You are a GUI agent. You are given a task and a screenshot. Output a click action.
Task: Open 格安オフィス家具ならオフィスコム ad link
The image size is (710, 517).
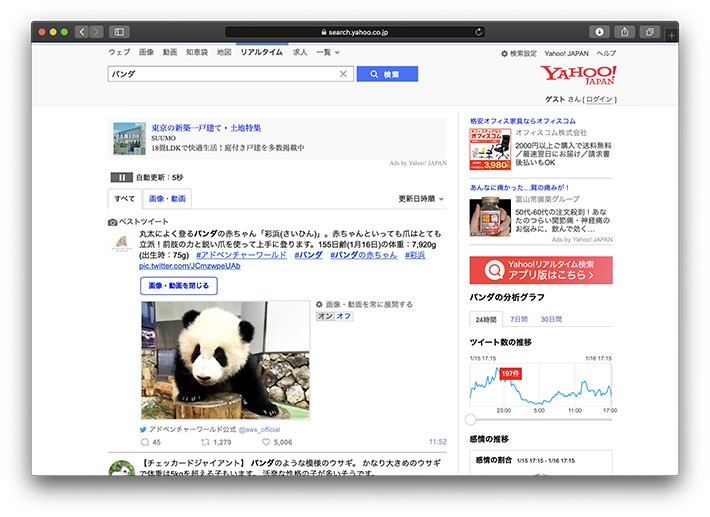coord(523,121)
